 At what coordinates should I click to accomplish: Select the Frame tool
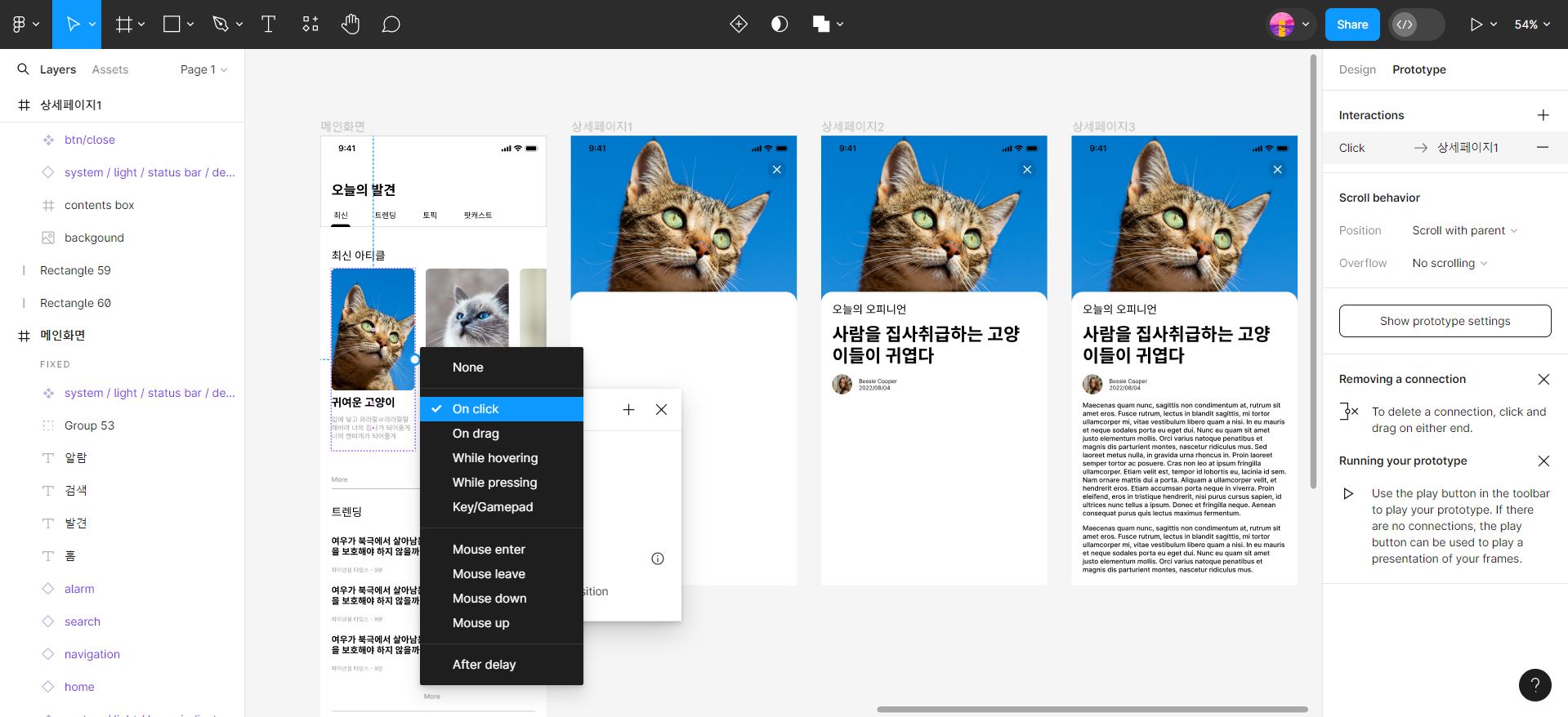click(x=123, y=24)
